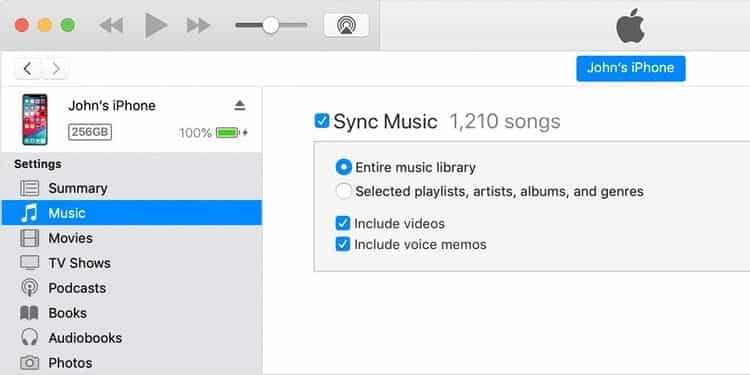This screenshot has height=375, width=750.
Task: Uncheck Include voice memos
Action: pyautogui.click(x=342, y=244)
